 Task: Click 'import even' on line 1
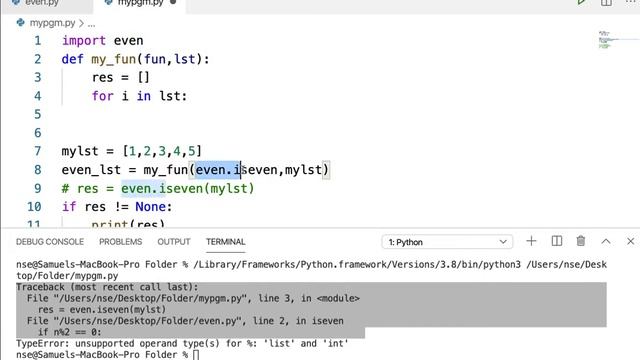click(102, 41)
